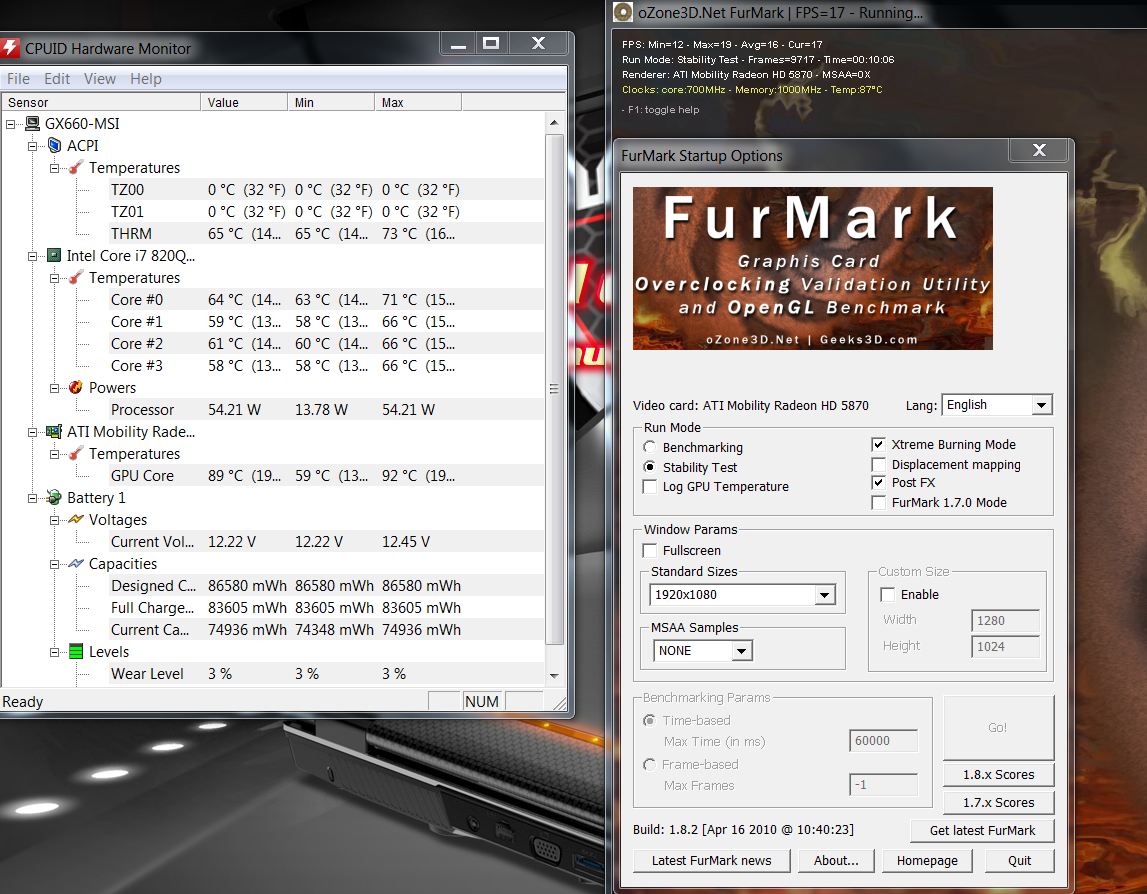Click the About... button
The width and height of the screenshot is (1147, 894).
[x=836, y=860]
